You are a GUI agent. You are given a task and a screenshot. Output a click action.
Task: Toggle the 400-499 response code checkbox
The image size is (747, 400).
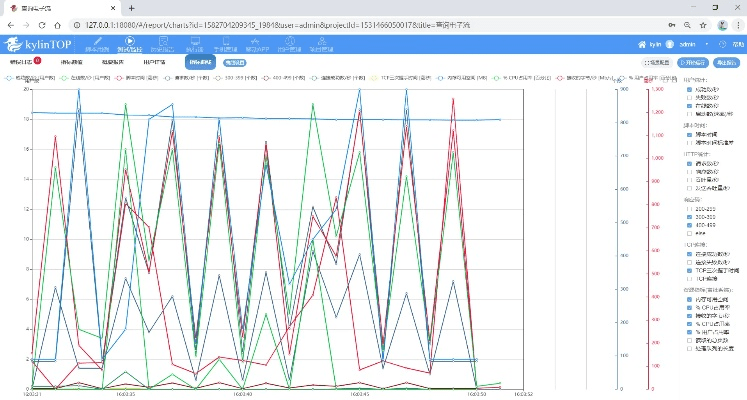point(687,225)
